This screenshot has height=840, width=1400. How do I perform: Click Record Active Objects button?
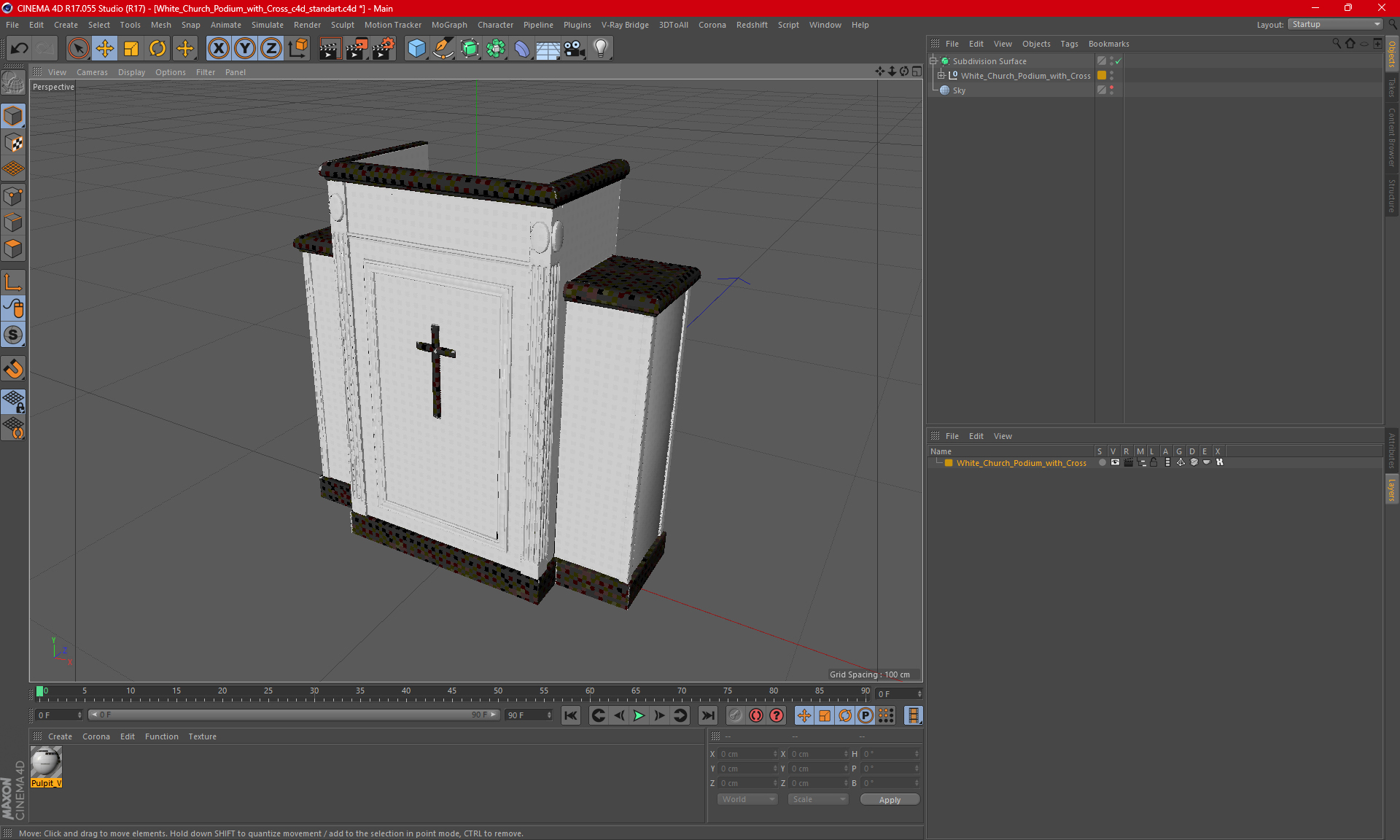coord(736,715)
